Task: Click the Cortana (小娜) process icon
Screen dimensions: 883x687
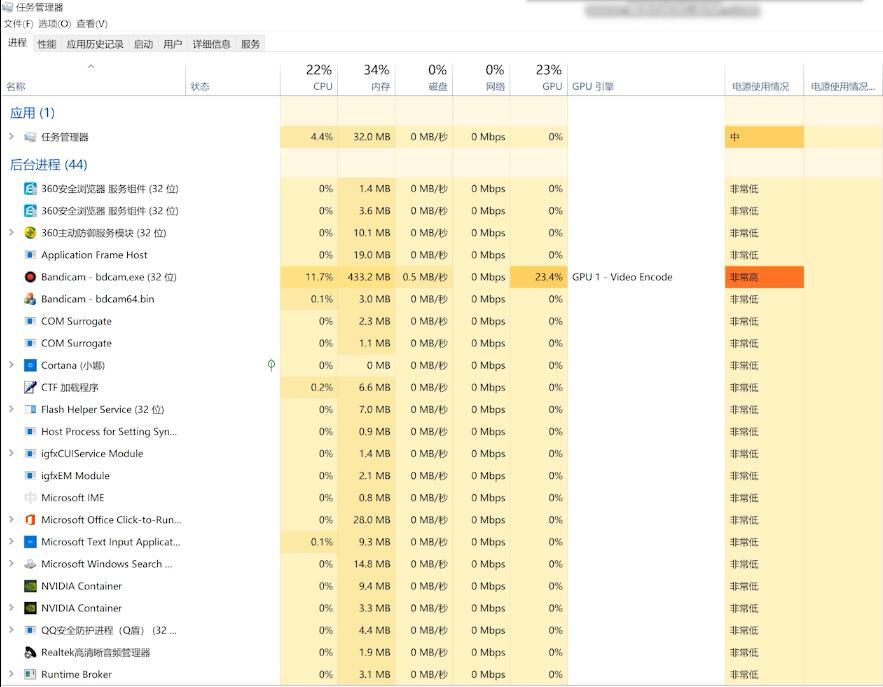Action: [30, 365]
